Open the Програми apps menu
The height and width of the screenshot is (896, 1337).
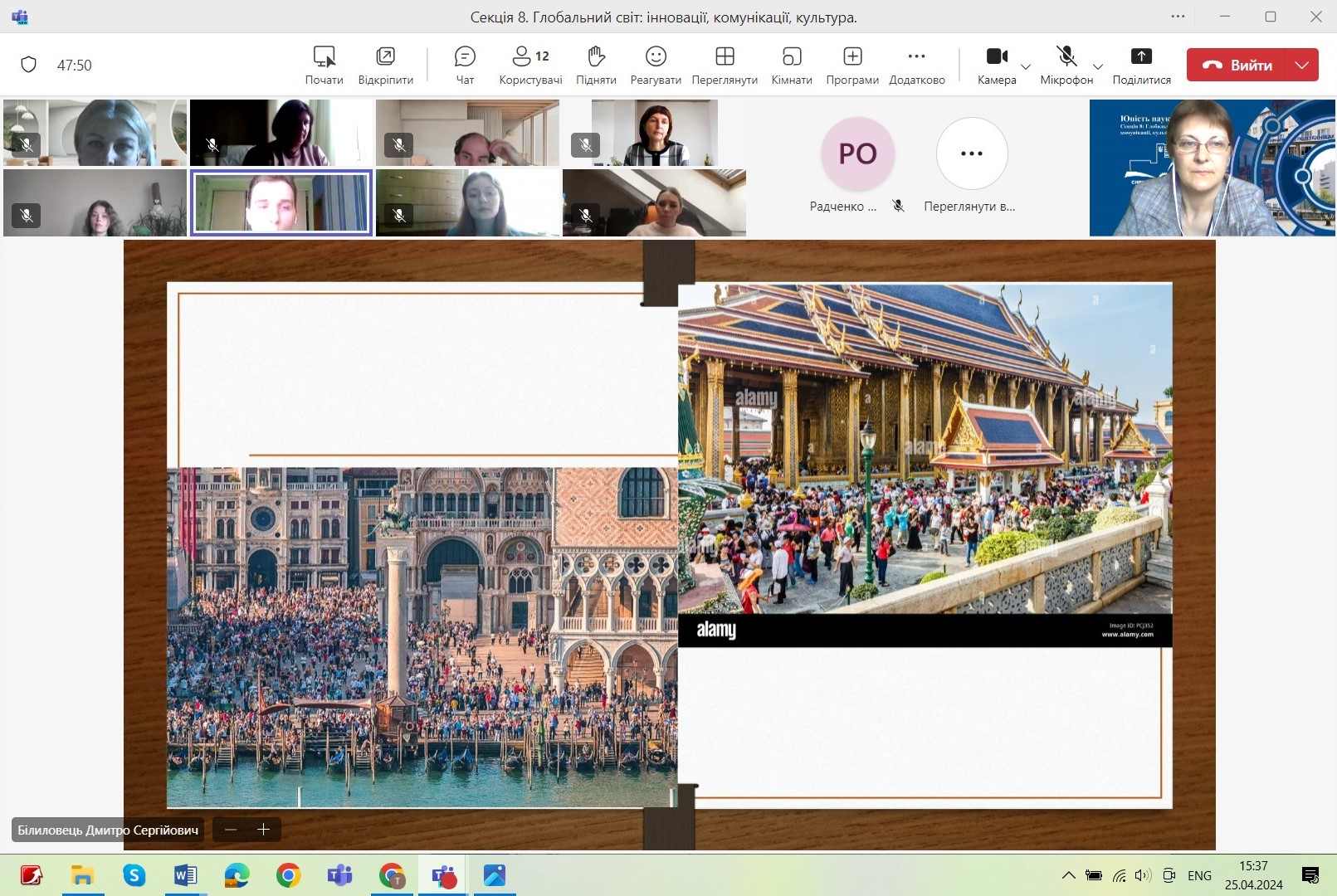pos(852,65)
